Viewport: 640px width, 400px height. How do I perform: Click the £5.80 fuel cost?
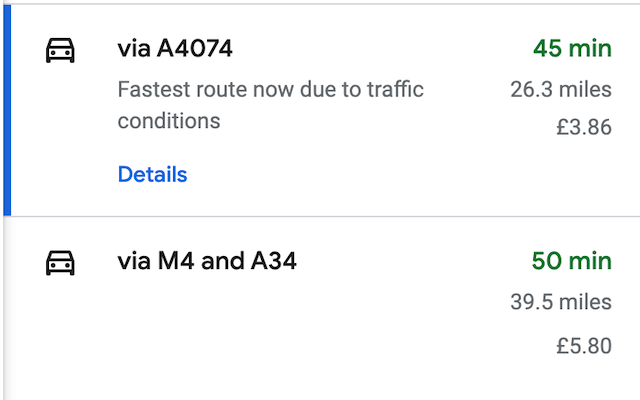(x=584, y=347)
